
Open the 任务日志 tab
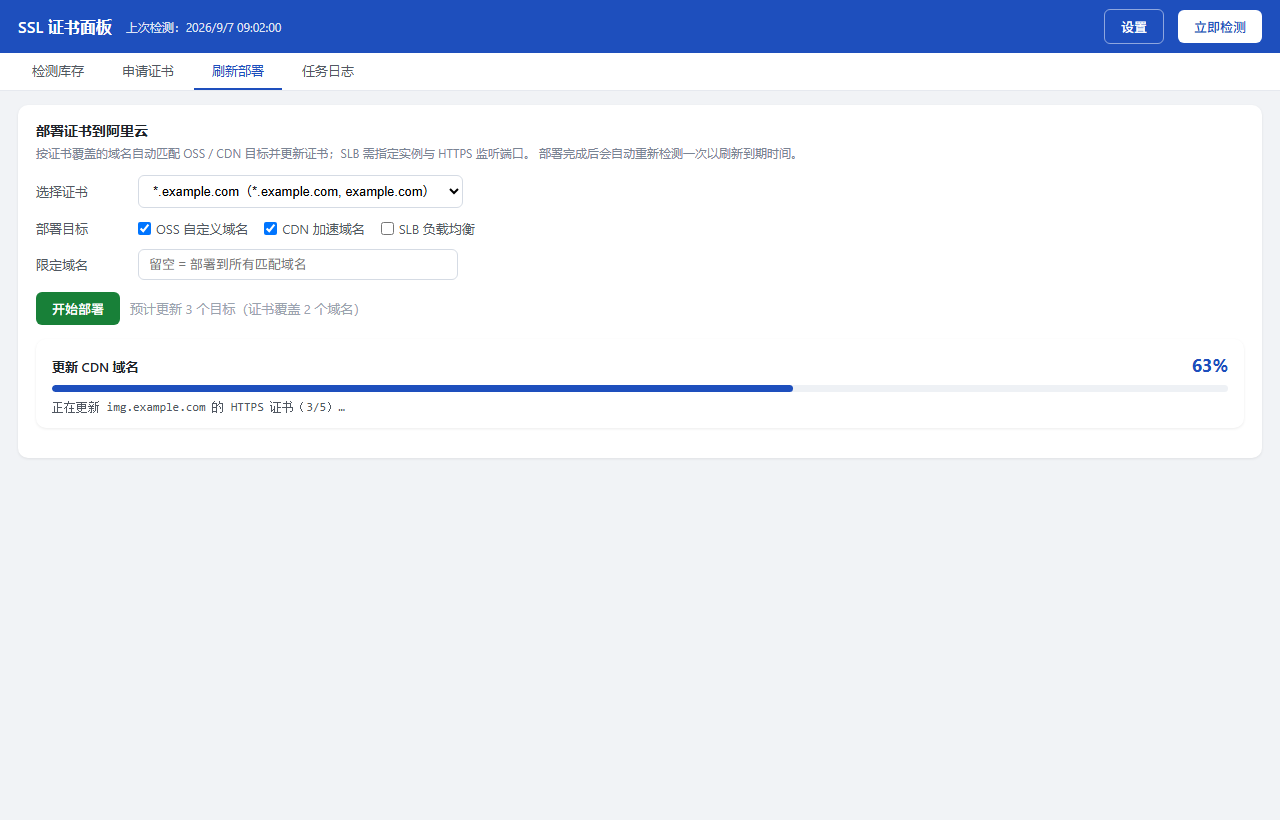[328, 71]
